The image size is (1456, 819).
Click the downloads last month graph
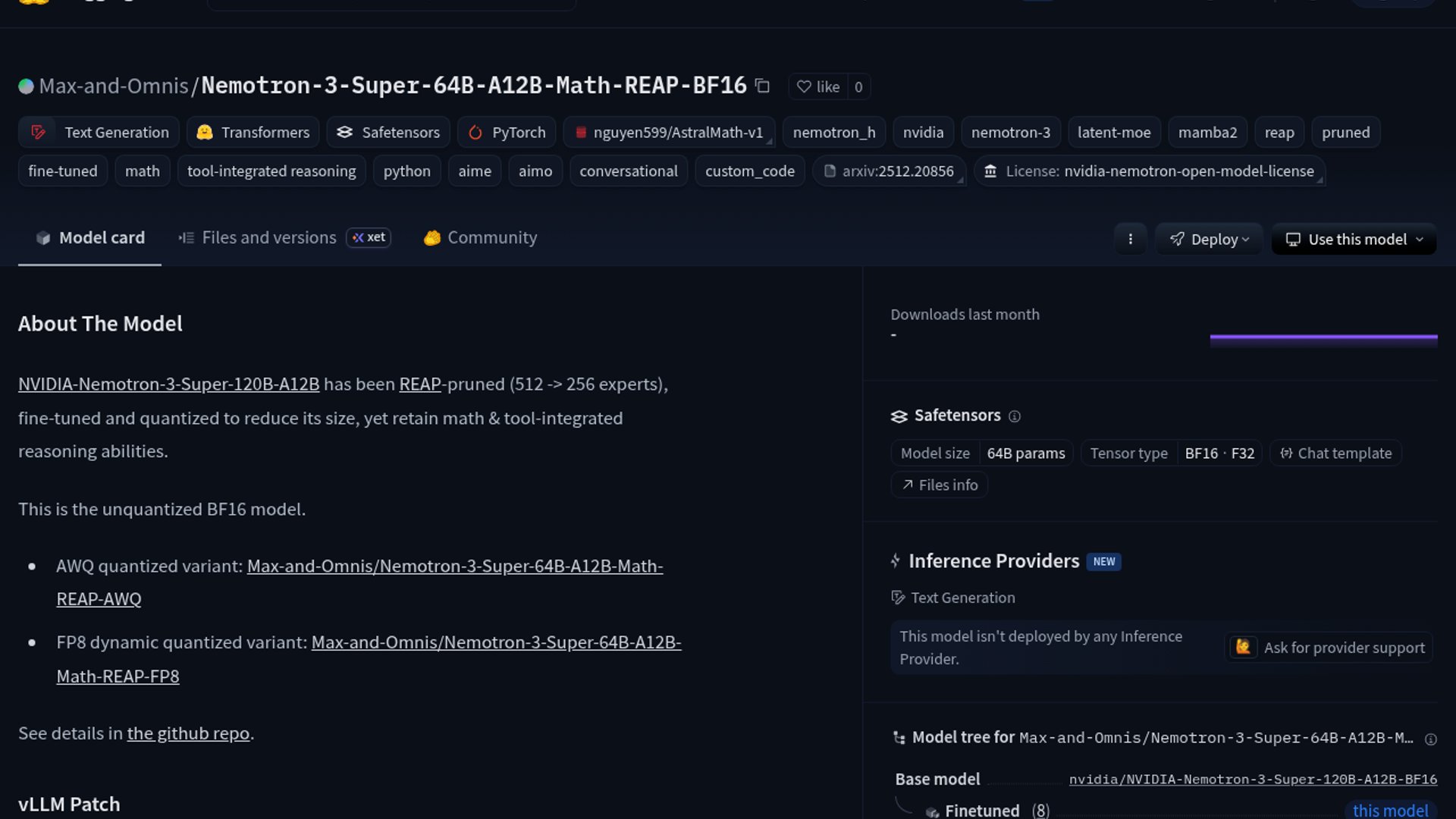1323,340
